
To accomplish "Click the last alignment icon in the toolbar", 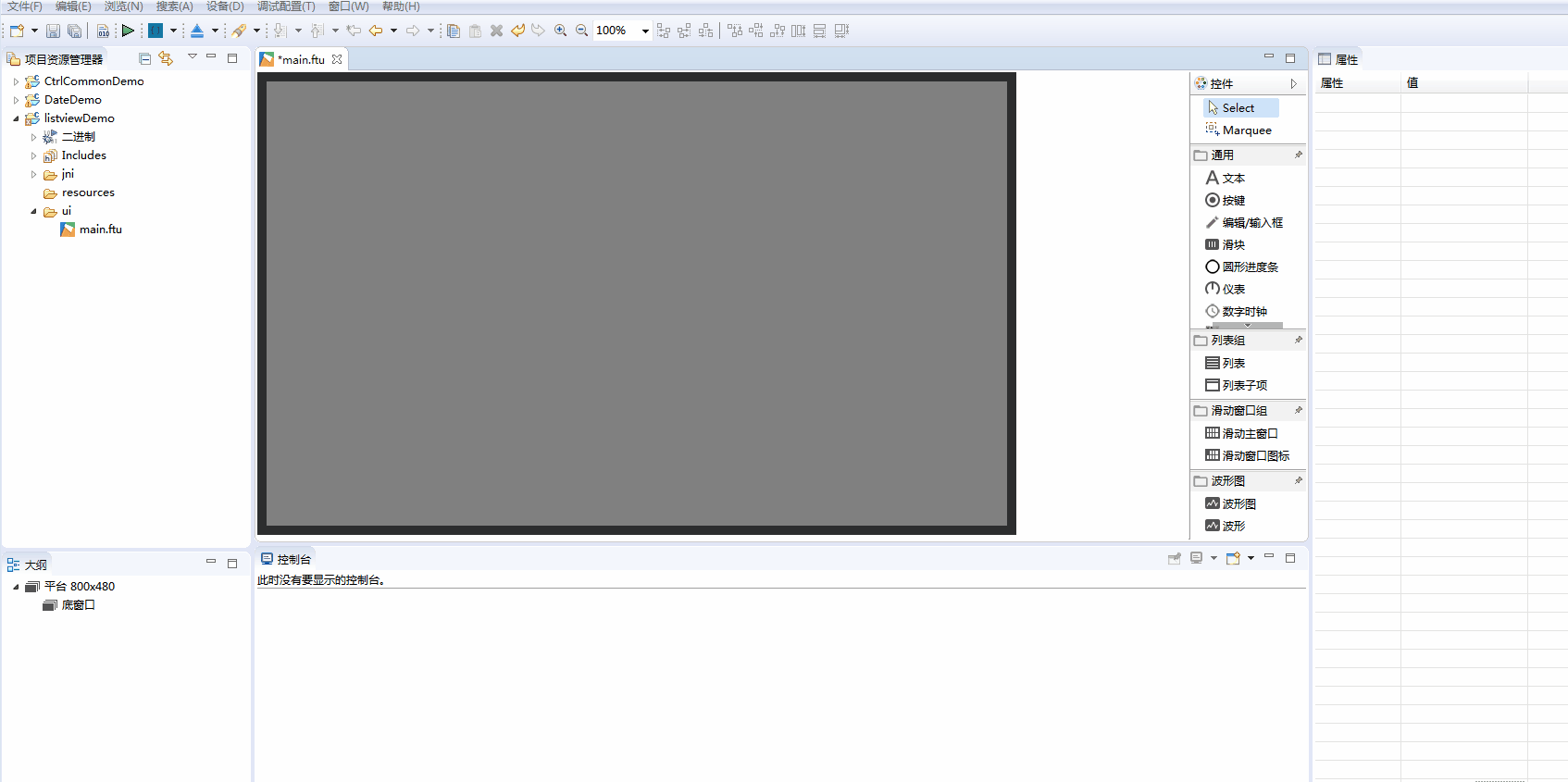I will point(841,31).
